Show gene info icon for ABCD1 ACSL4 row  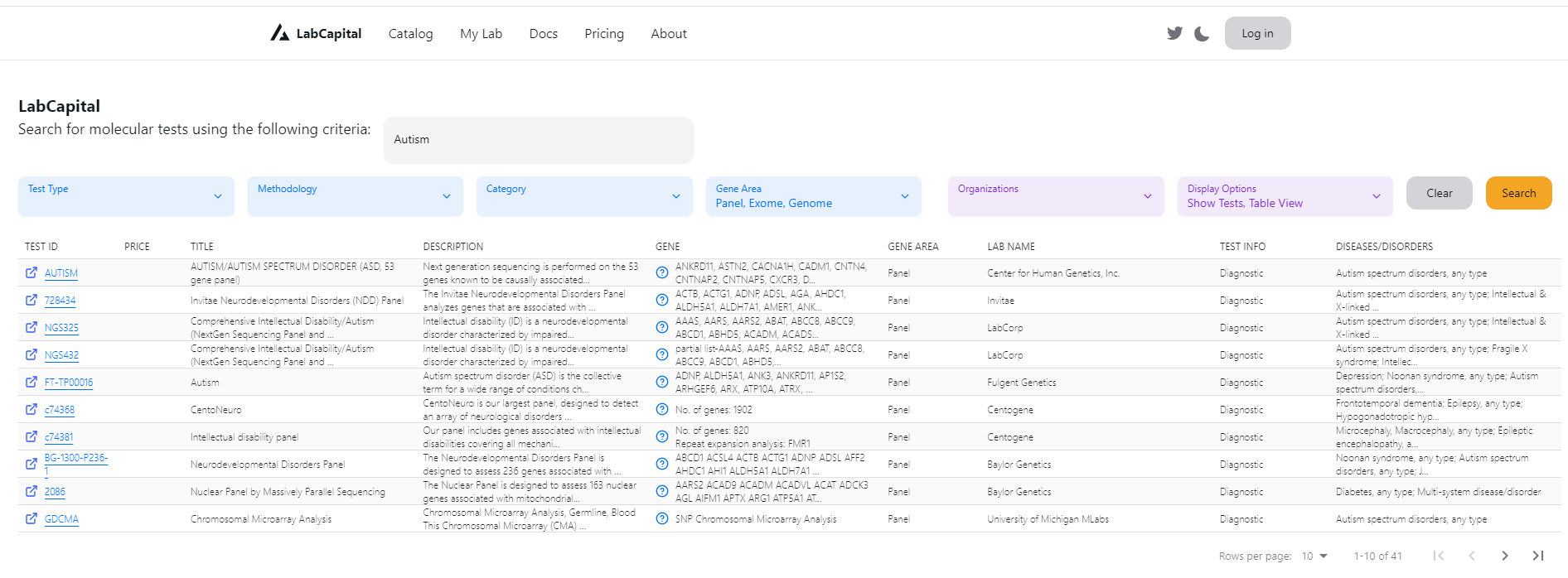662,464
